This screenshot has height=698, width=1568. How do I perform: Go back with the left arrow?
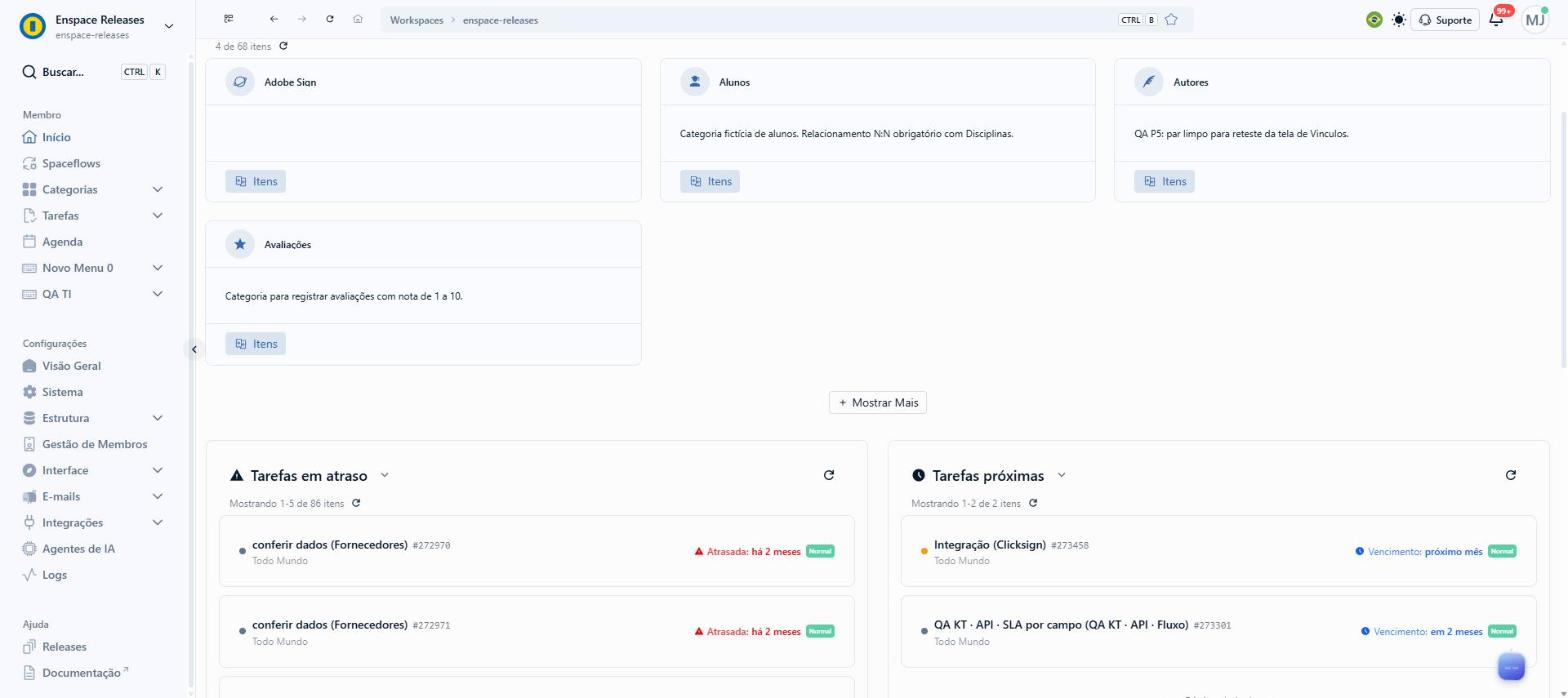274,19
